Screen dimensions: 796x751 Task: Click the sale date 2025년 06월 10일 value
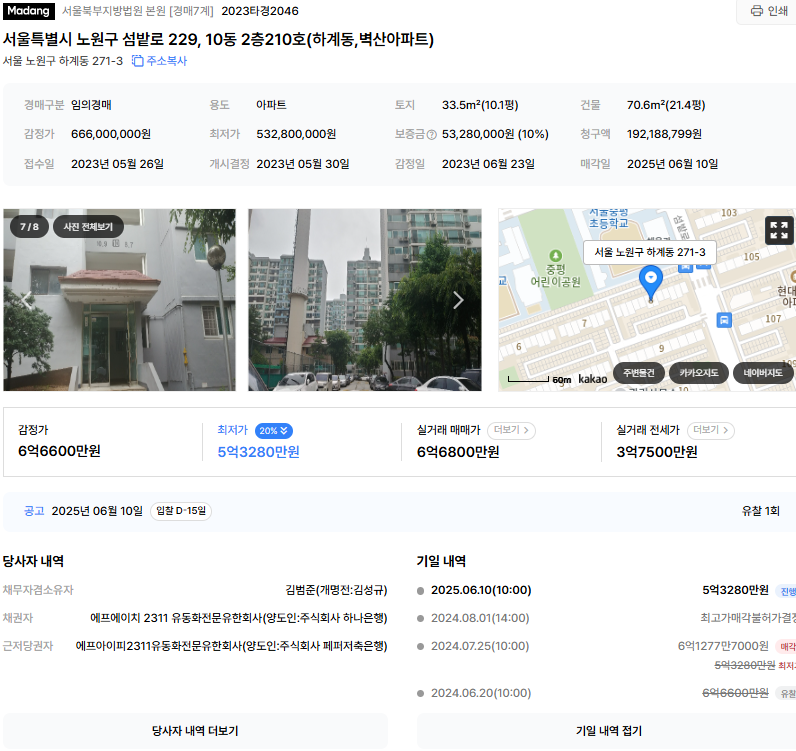tap(672, 164)
